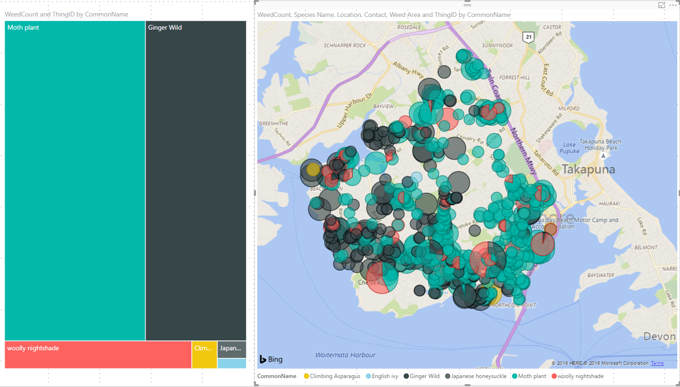This screenshot has width=680, height=387.
Task: Click the Moth plant legend swatch
Action: [515, 376]
